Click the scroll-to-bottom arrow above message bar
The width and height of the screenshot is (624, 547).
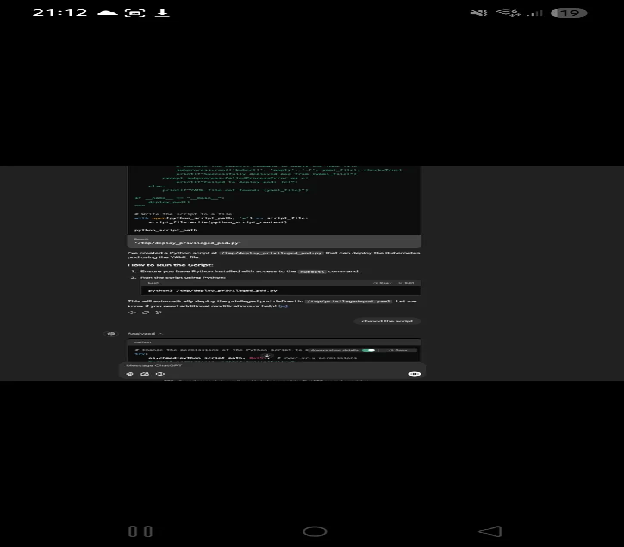[x=267, y=356]
